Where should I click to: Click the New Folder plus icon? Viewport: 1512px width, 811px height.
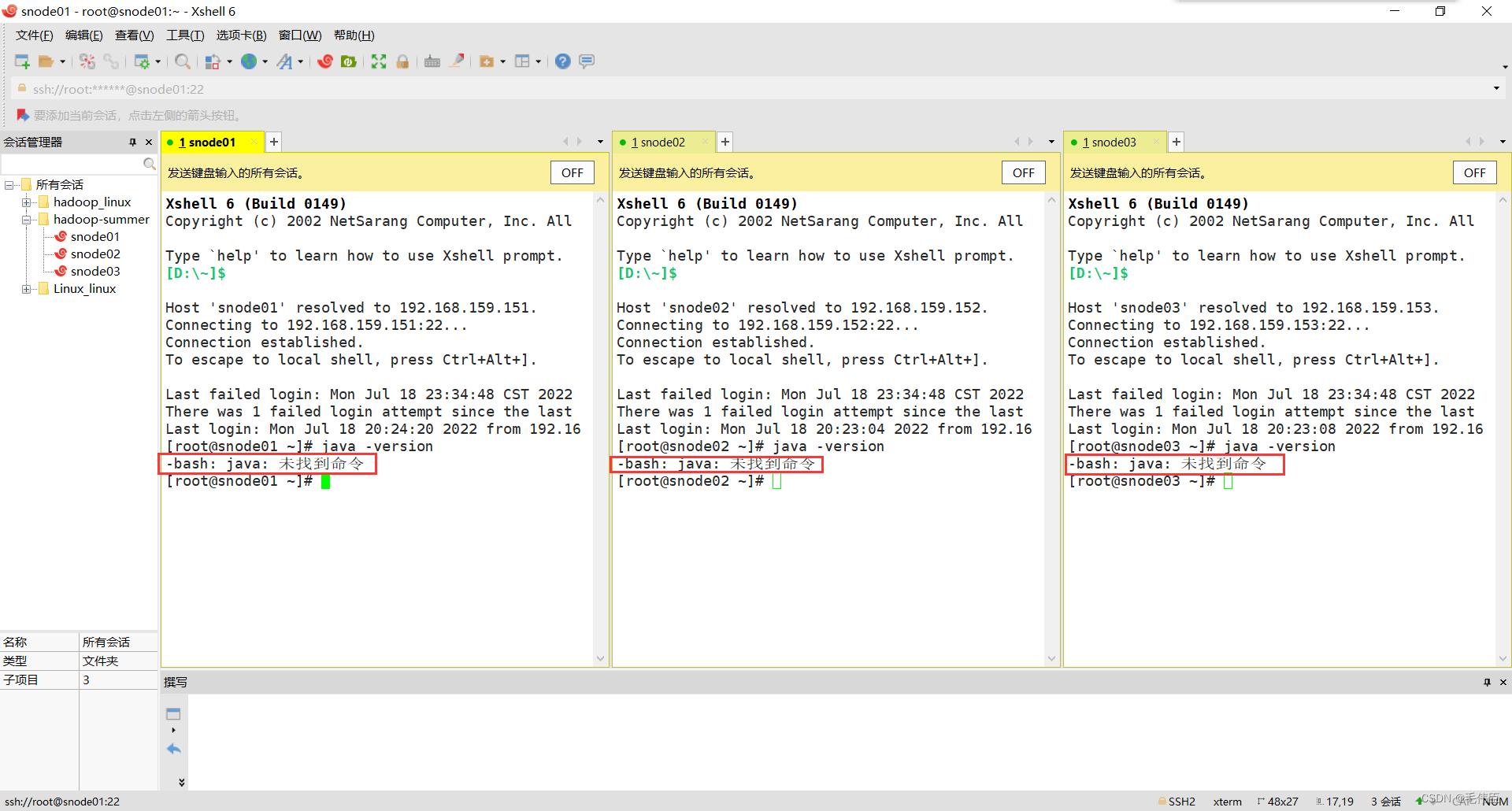487,61
